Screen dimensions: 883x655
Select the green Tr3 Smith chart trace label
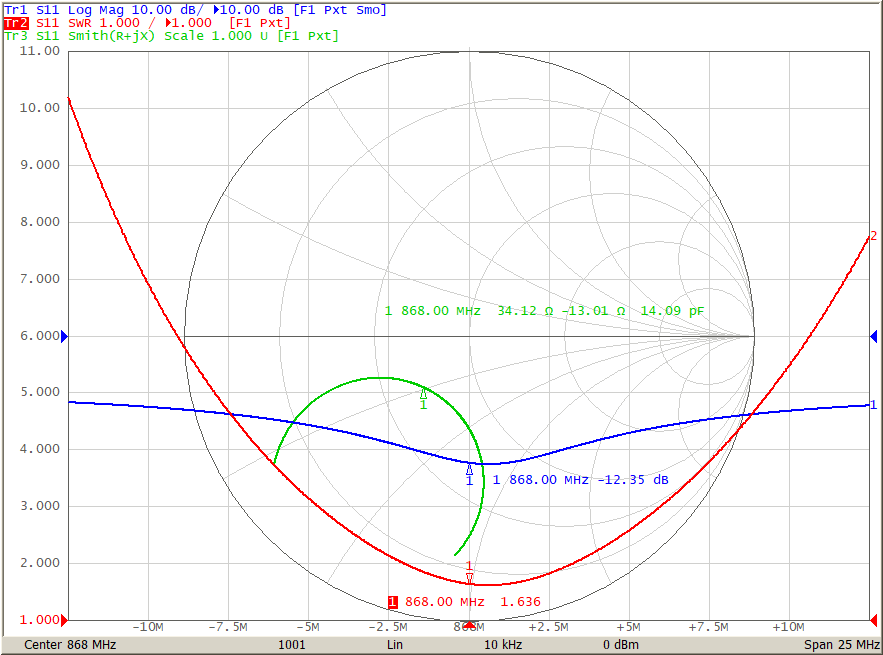click(171, 35)
